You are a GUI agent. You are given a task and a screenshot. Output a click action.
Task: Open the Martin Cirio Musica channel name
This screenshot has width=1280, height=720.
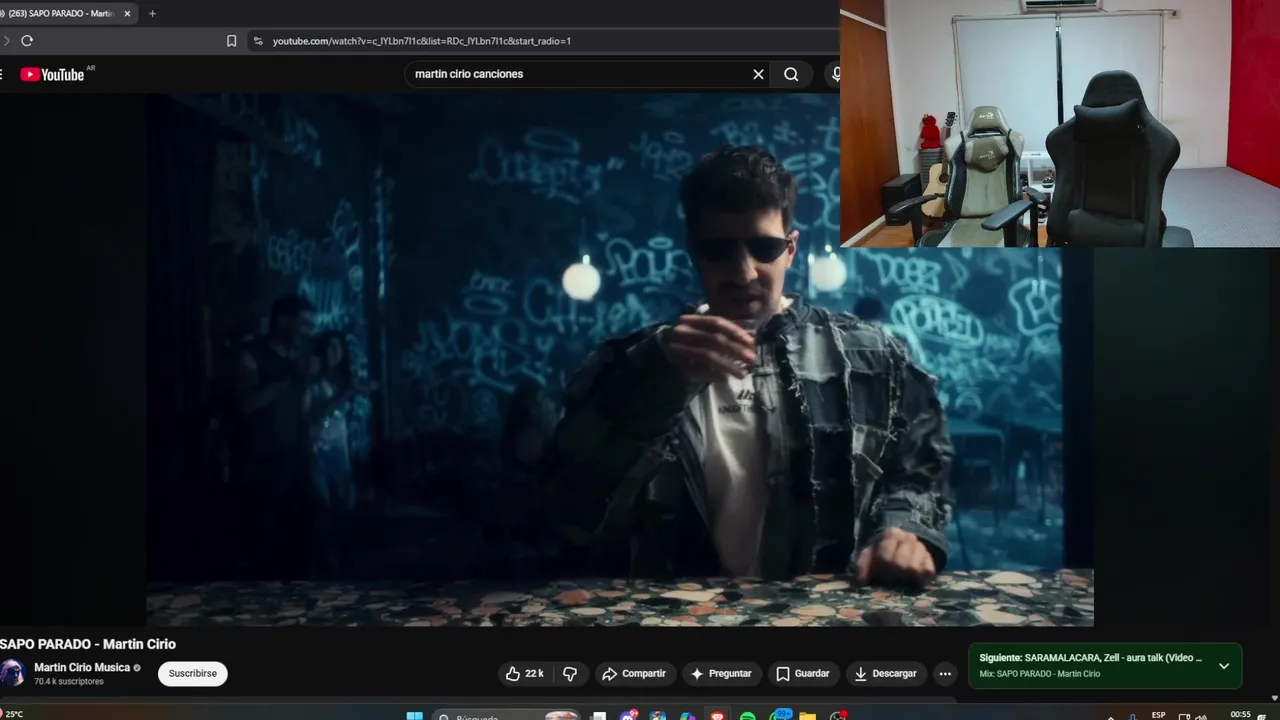(82, 667)
